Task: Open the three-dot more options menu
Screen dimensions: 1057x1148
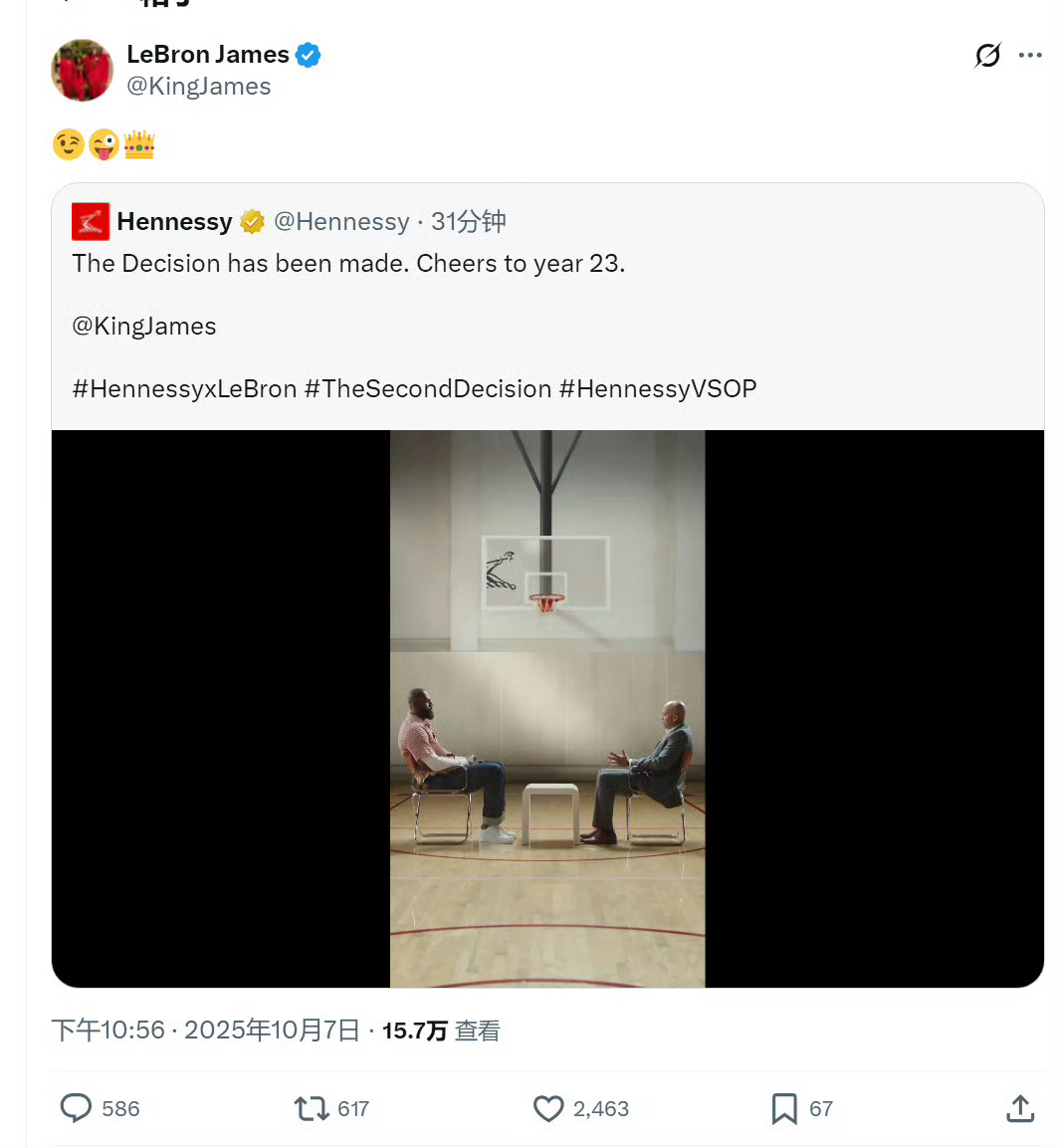Action: tap(1030, 55)
